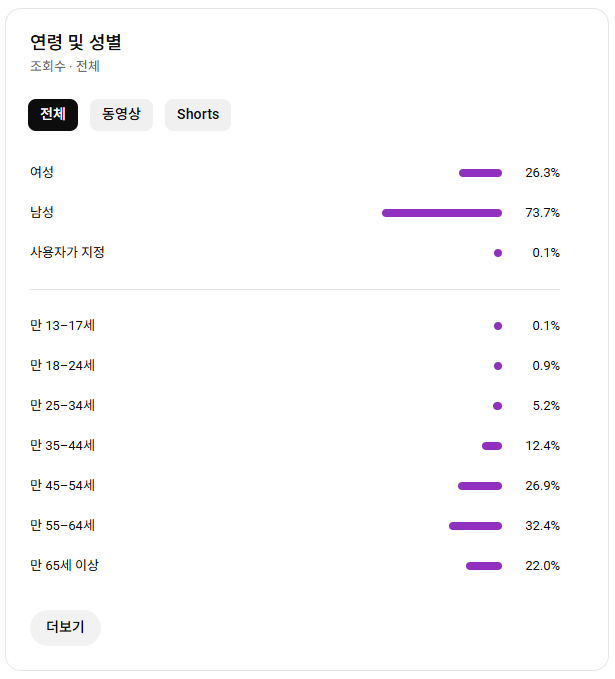Image resolution: width=615 pixels, height=679 pixels.
Task: Click the 사용자가 지정 purple dot
Action: coord(498,253)
